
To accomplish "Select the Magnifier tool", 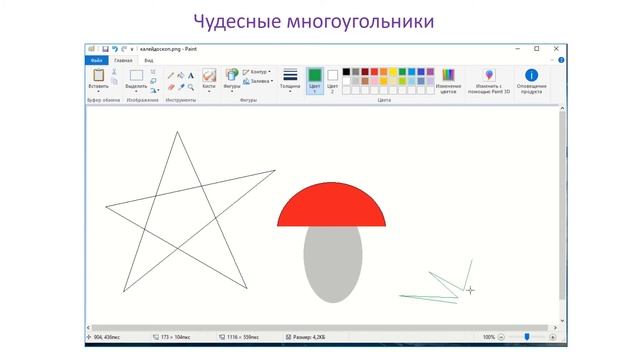I will [x=191, y=87].
